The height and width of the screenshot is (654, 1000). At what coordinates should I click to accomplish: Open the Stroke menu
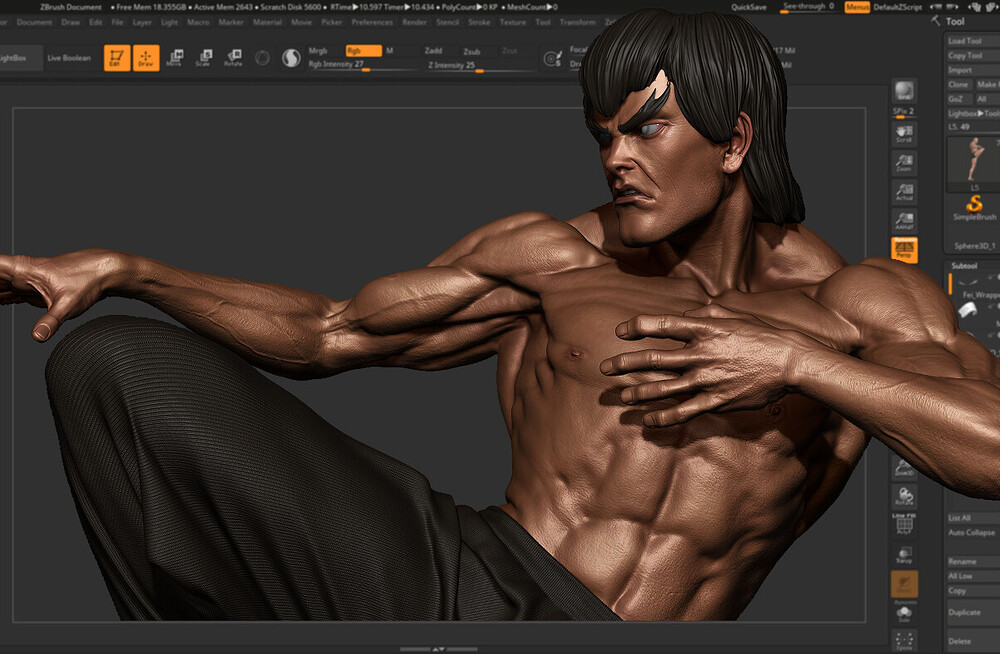pos(479,22)
